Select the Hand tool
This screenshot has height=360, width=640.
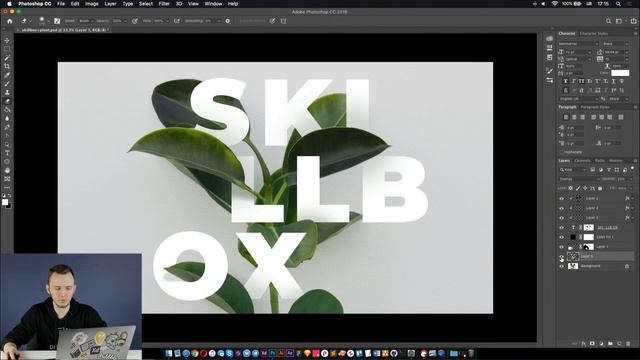[7, 170]
